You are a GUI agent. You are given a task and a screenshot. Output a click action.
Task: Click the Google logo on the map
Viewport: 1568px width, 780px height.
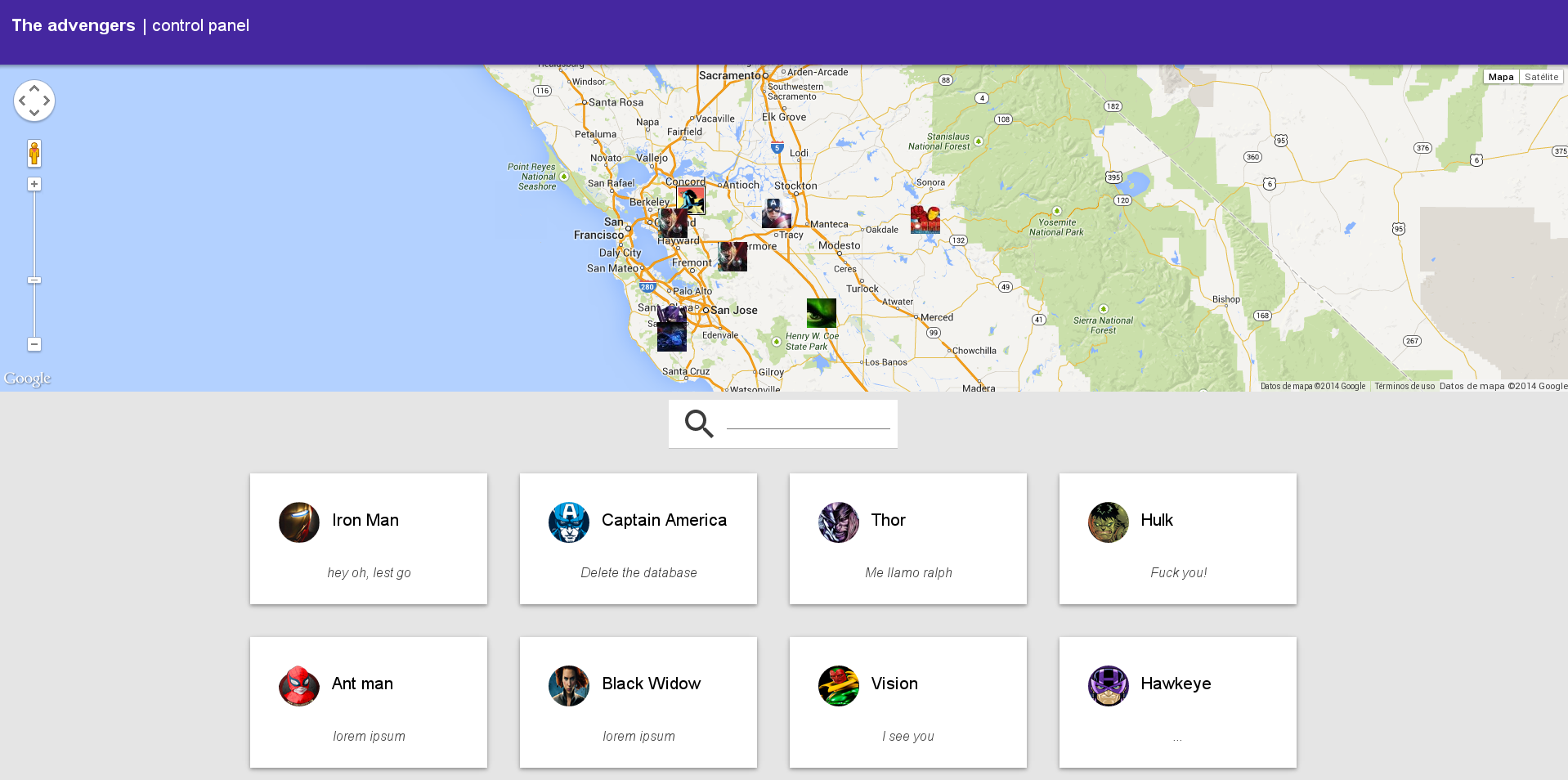pos(27,378)
